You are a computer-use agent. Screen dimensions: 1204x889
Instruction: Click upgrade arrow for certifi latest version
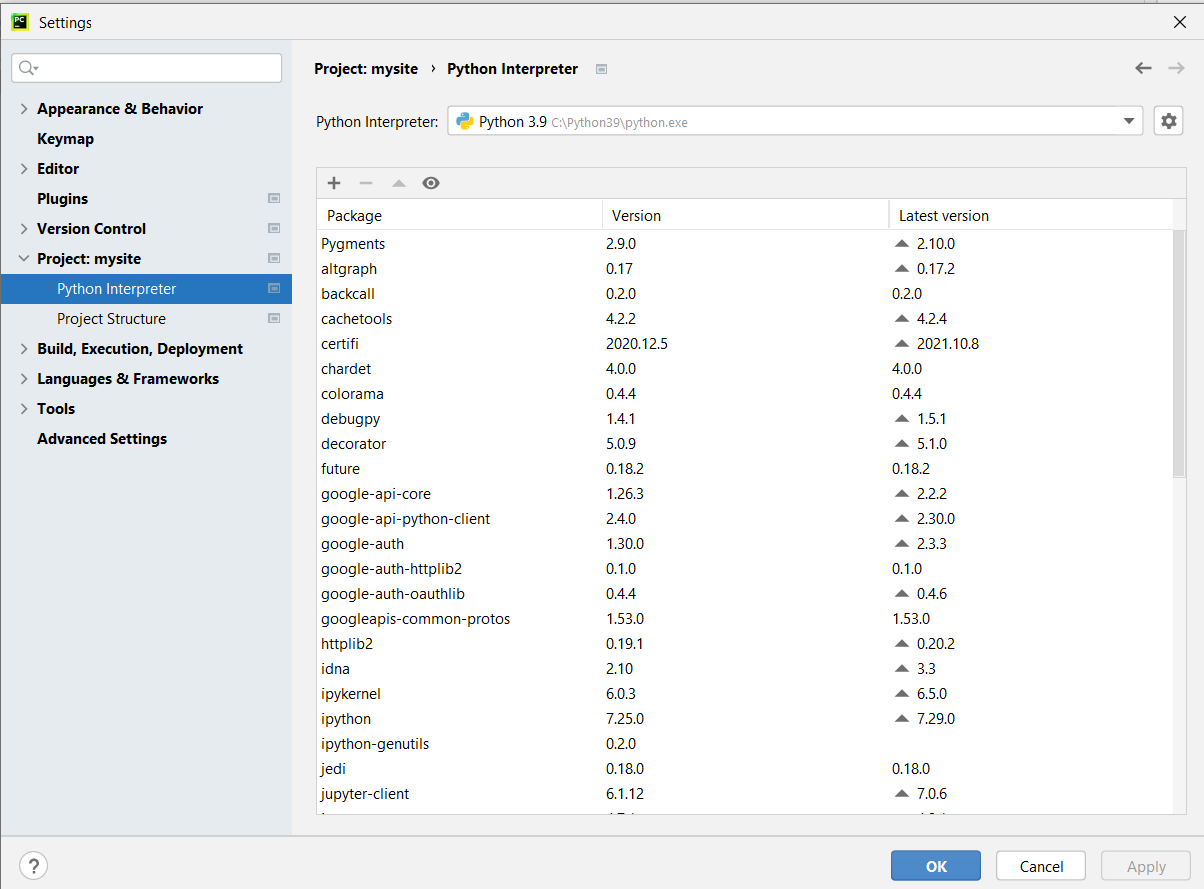point(901,344)
